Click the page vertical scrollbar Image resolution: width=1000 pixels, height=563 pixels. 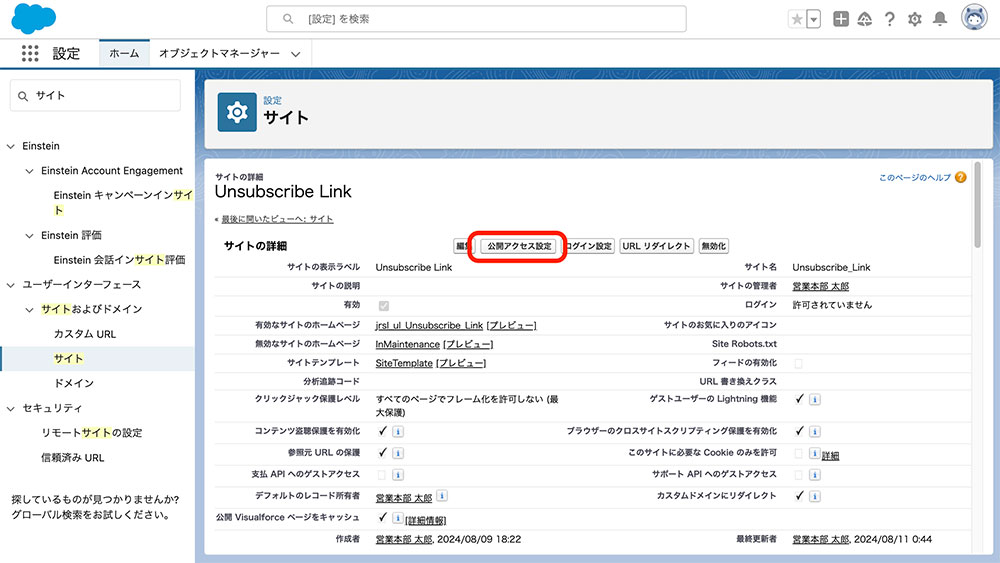(x=978, y=205)
